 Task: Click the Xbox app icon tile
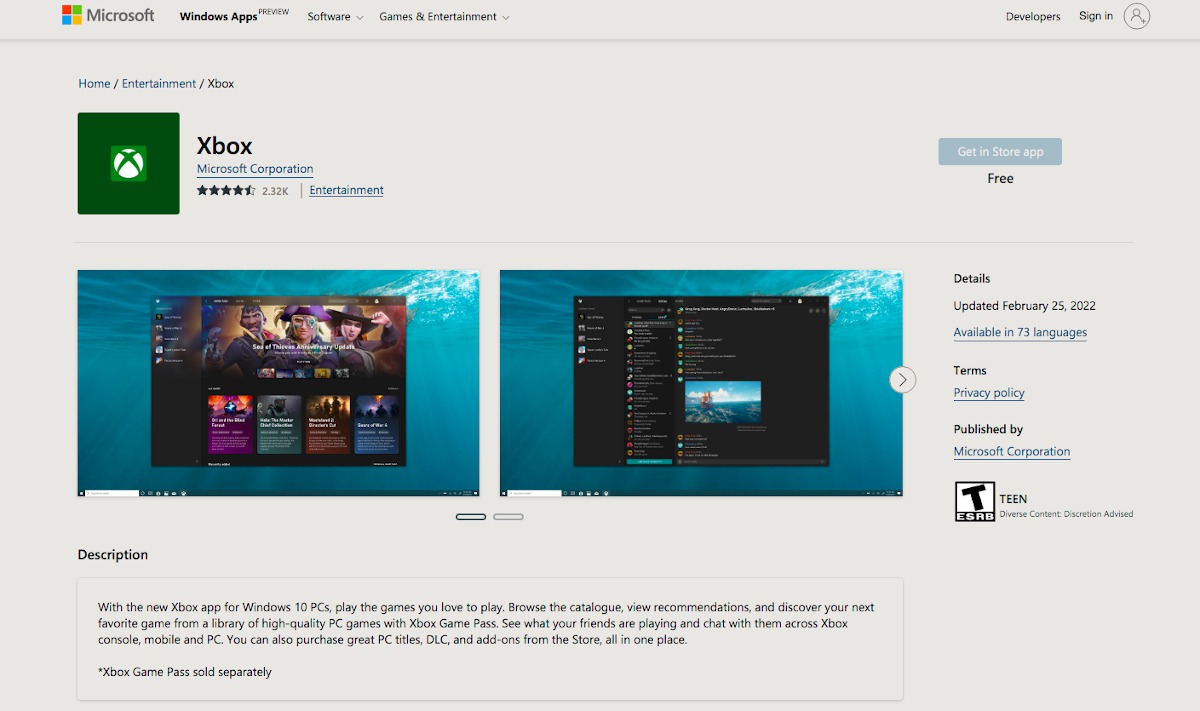tap(128, 163)
